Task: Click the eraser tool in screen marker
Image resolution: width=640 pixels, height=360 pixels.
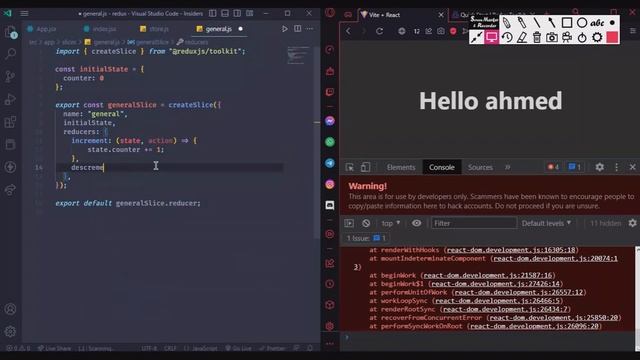Action: 522,38
